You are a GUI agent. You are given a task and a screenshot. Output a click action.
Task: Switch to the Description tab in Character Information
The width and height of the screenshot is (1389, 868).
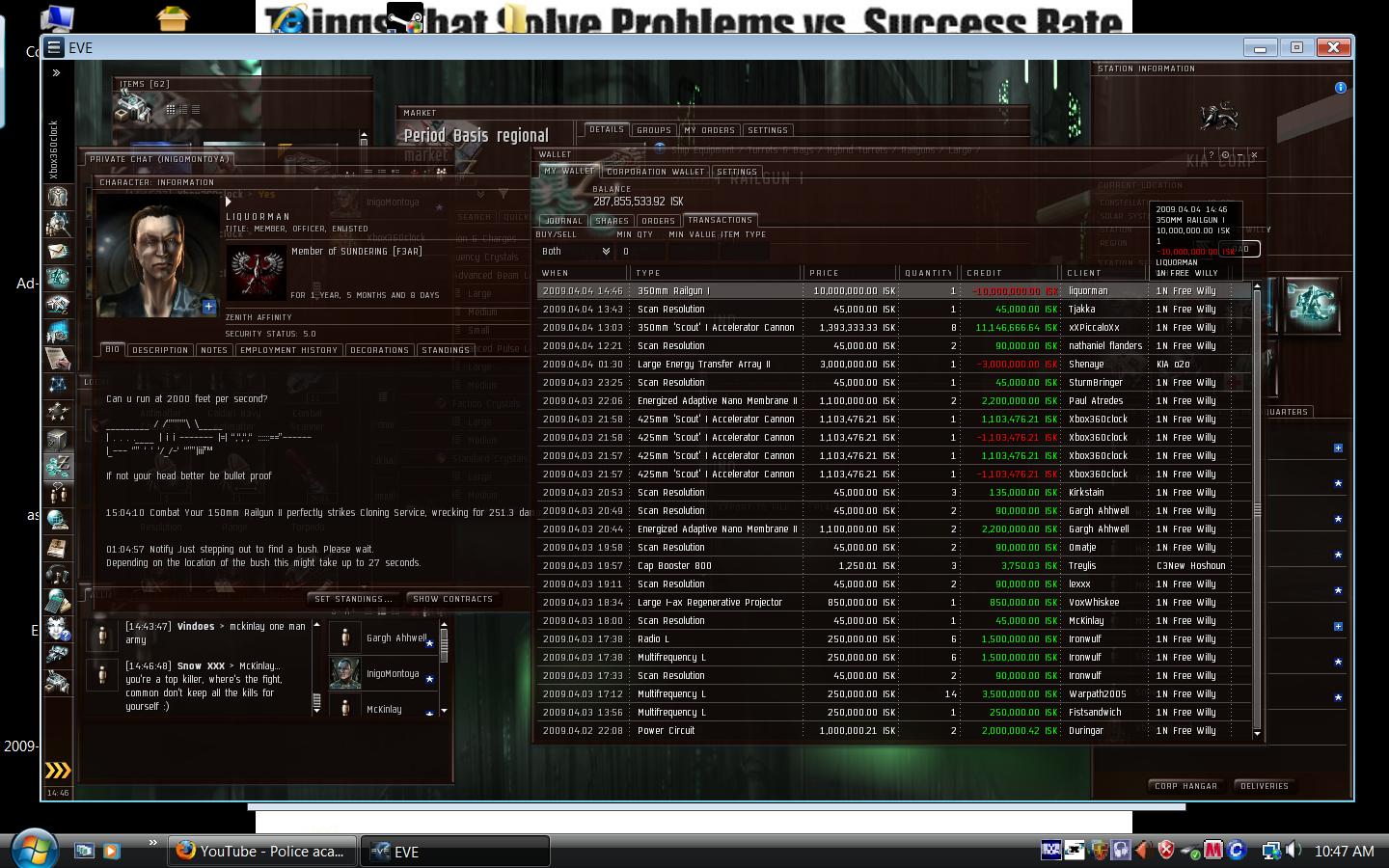coord(160,350)
